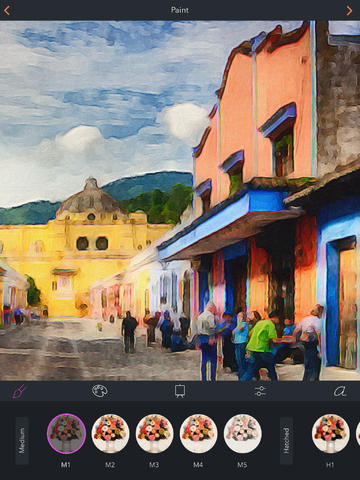The width and height of the screenshot is (360, 480).
Task: Select the M1 paint style thumbnail
Action: coord(66,433)
